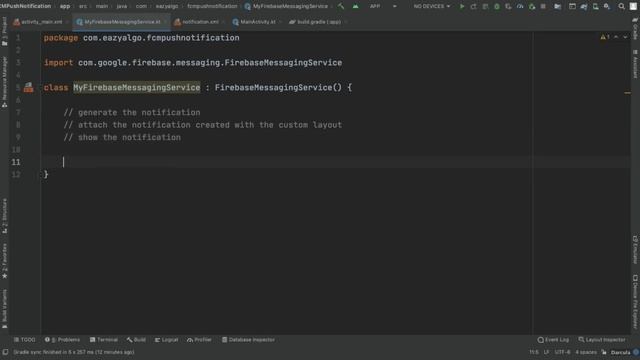Click the Gradle sync finished status message
Viewport: 640px width, 360px height.
coord(74,352)
